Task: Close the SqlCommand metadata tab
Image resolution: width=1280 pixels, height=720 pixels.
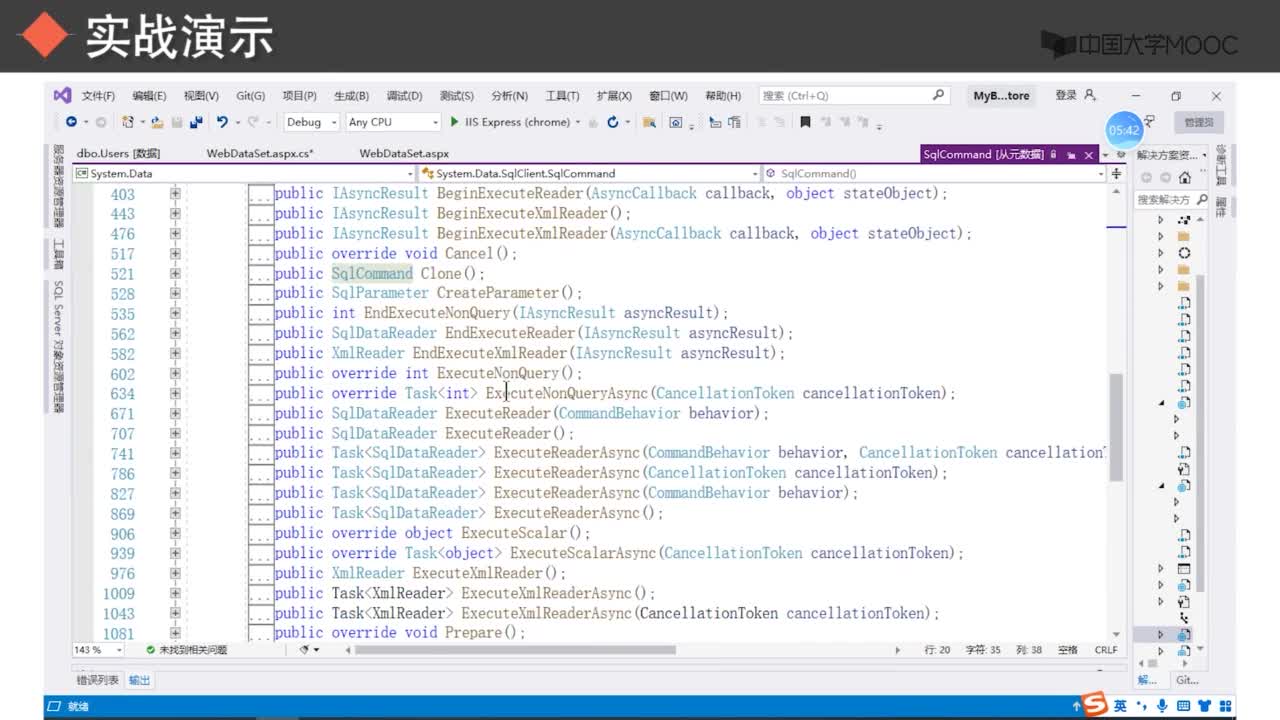Action: [x=1089, y=155]
